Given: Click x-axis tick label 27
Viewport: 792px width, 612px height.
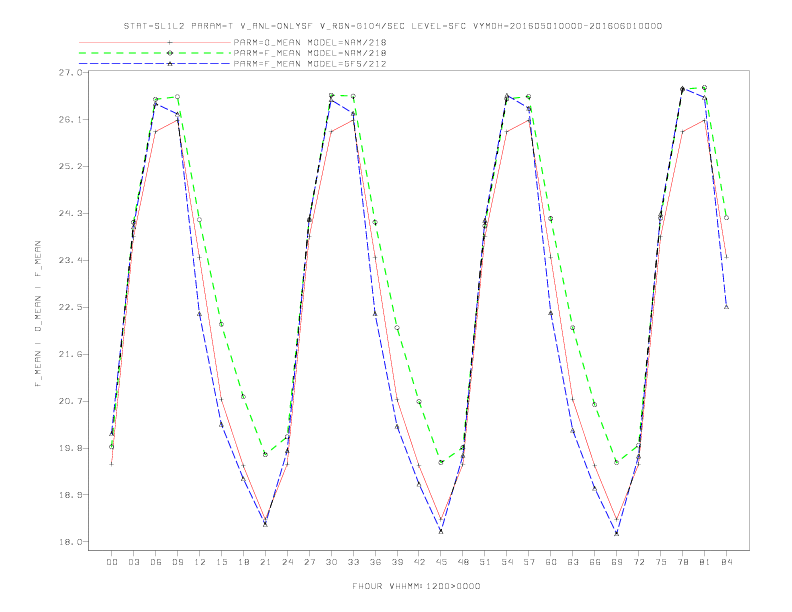Looking at the screenshot, I should tap(309, 562).
